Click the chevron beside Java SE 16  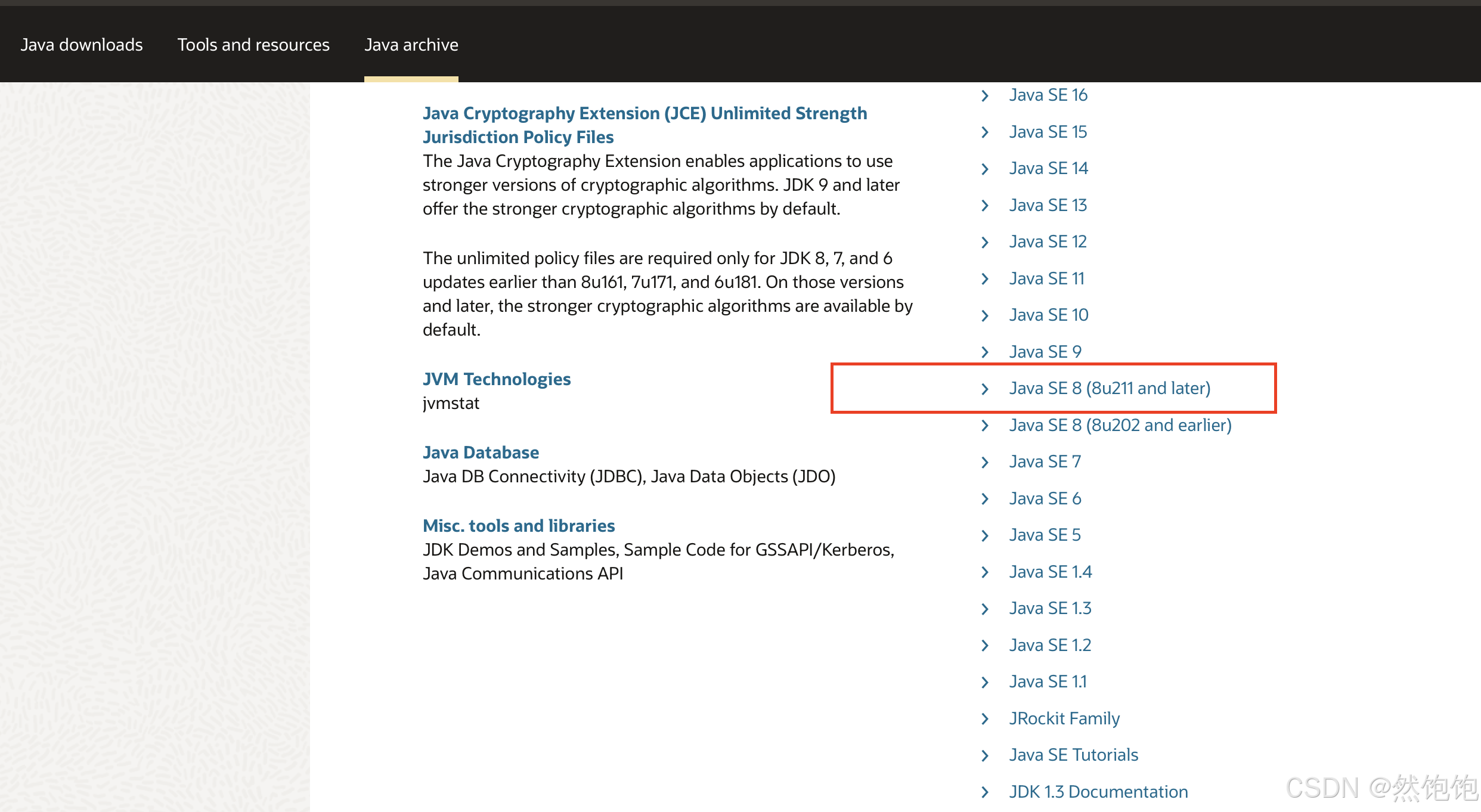985,95
